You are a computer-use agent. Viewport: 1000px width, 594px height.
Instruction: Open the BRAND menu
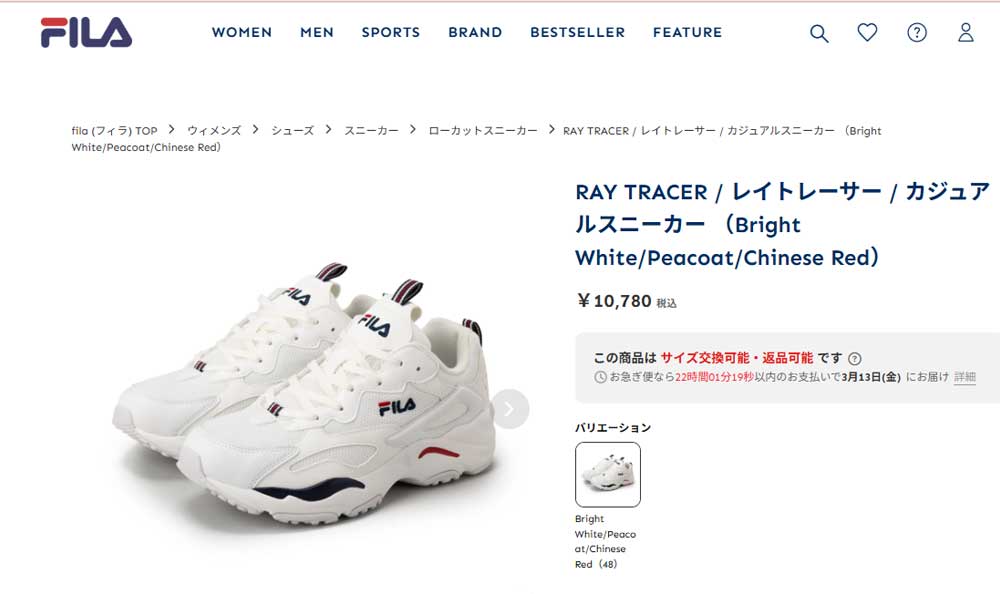475,33
